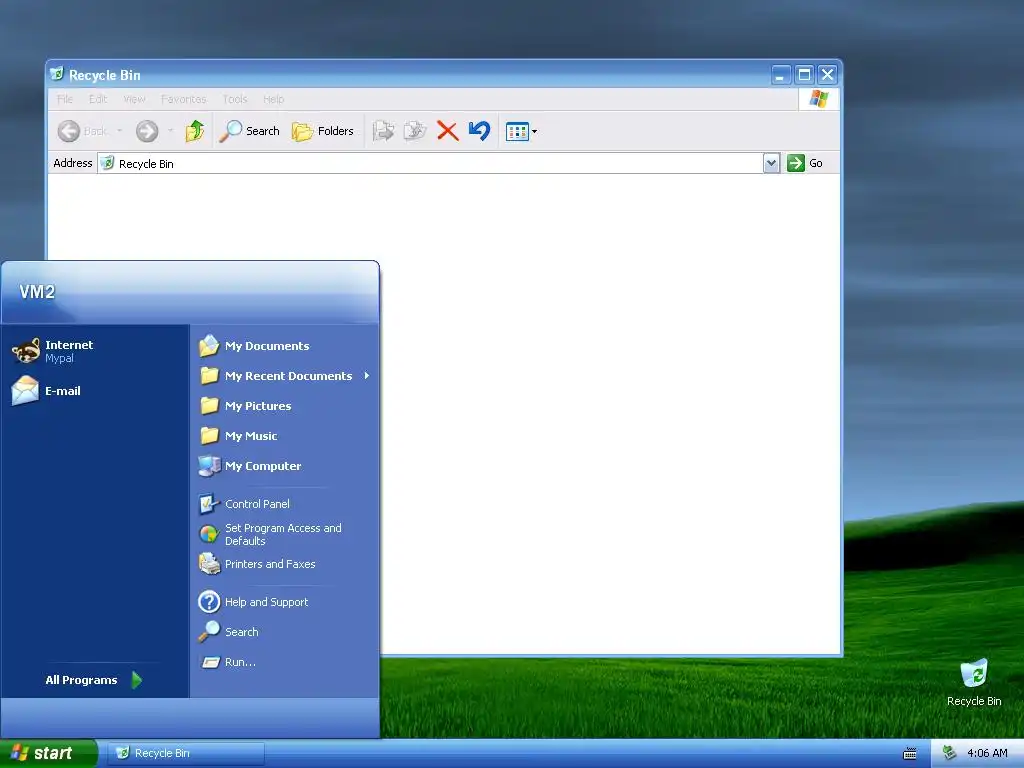1024x768 pixels.
Task: Open the Help menu in Recycle Bin
Action: pos(274,99)
